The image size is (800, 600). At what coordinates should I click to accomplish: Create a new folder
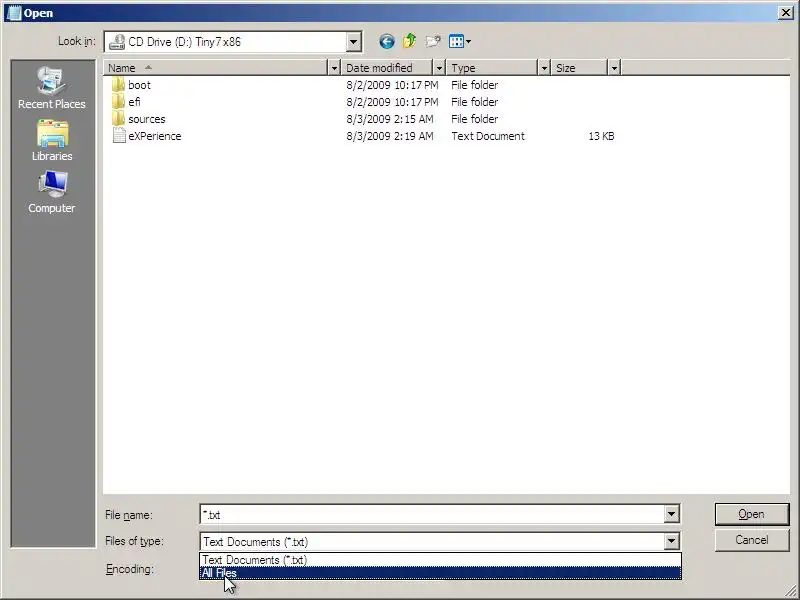[433, 41]
